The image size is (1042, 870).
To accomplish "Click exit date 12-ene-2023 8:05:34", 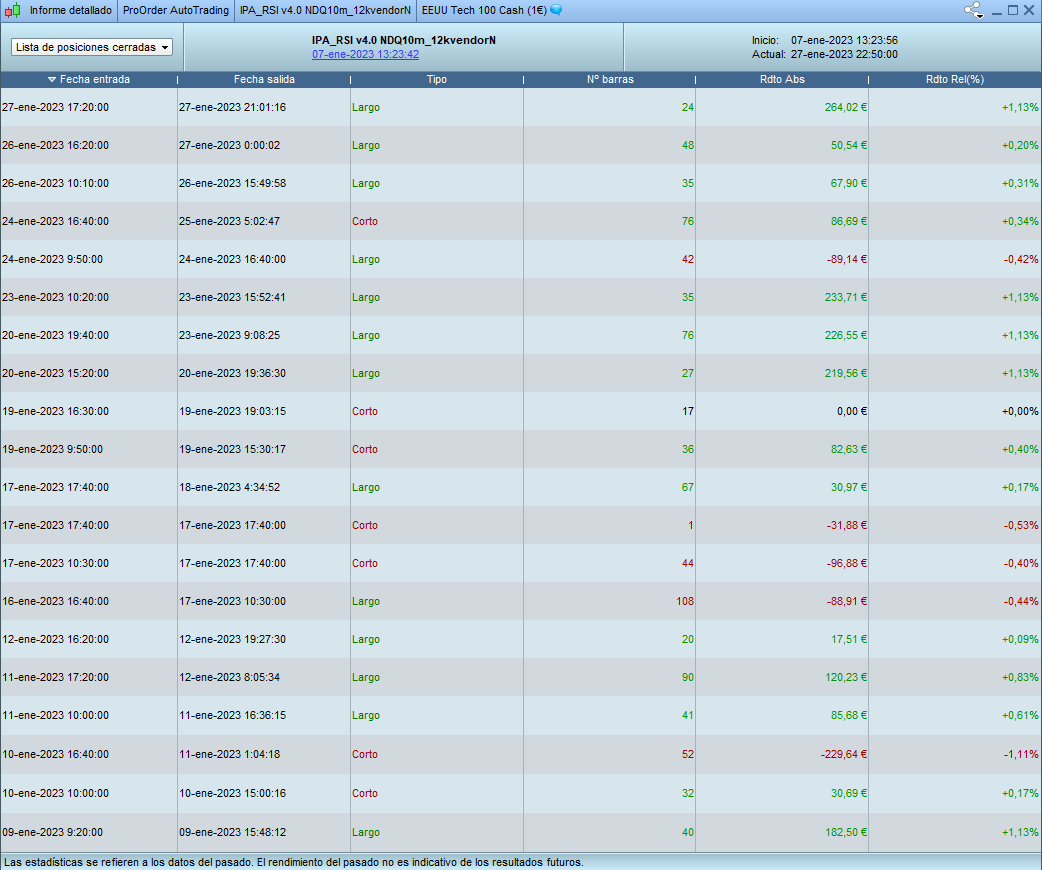I will click(229, 677).
